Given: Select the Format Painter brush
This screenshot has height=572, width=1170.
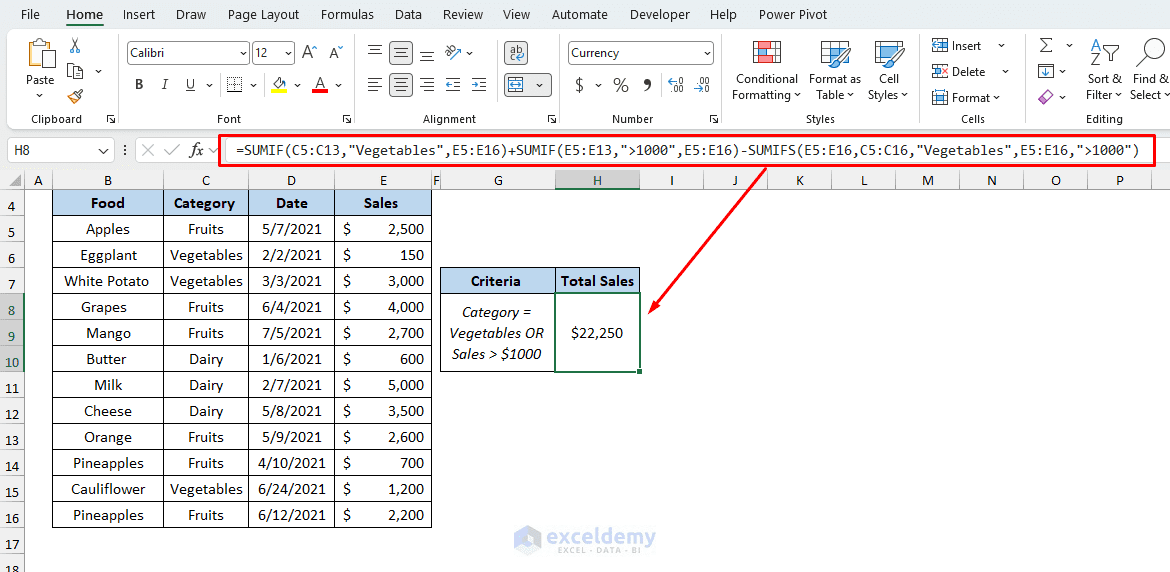Looking at the screenshot, I should pos(75,96).
